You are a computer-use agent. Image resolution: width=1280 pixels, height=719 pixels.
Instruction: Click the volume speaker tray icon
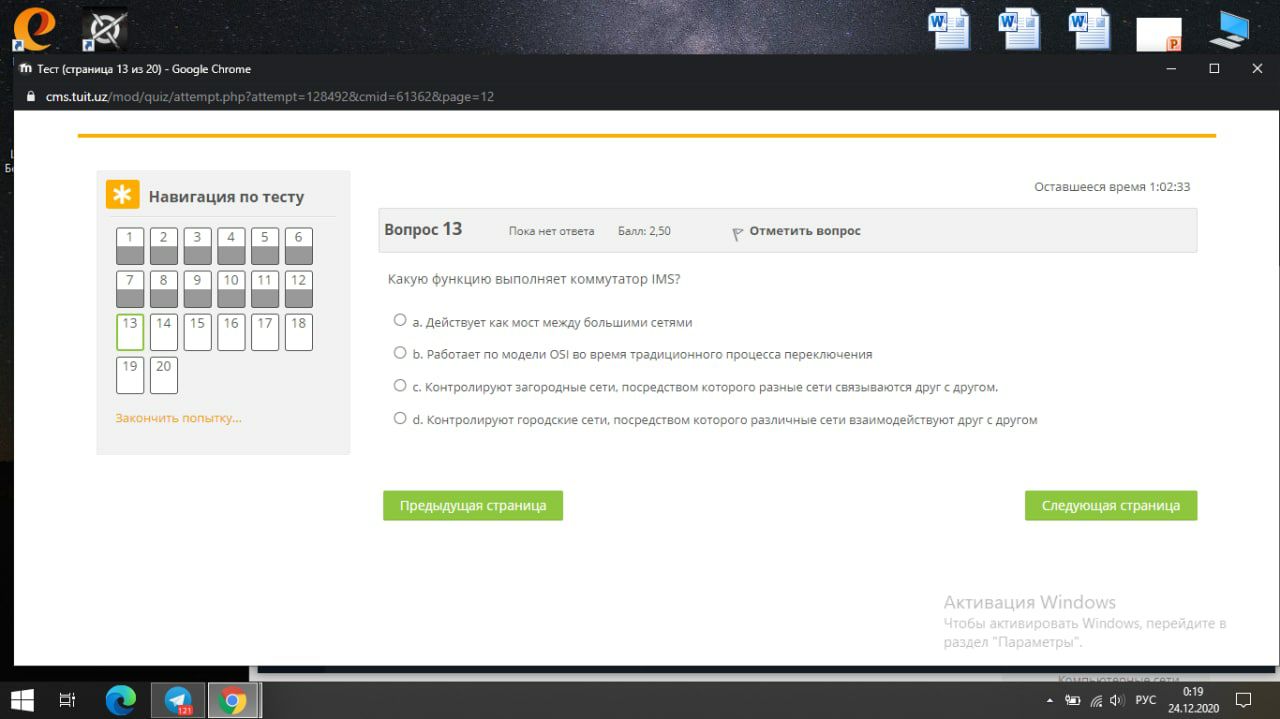[x=1117, y=700]
